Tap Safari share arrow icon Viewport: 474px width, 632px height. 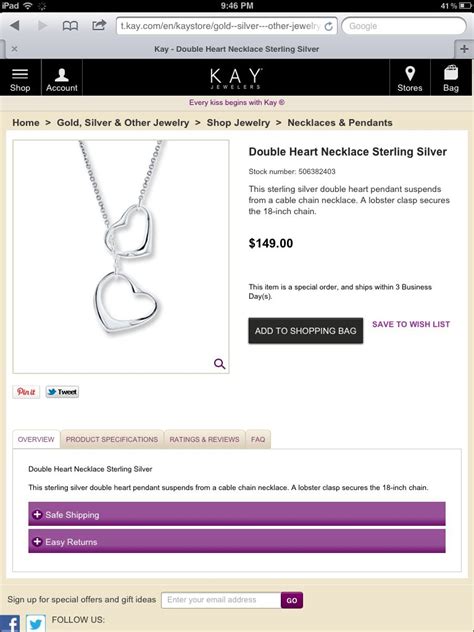(99, 25)
